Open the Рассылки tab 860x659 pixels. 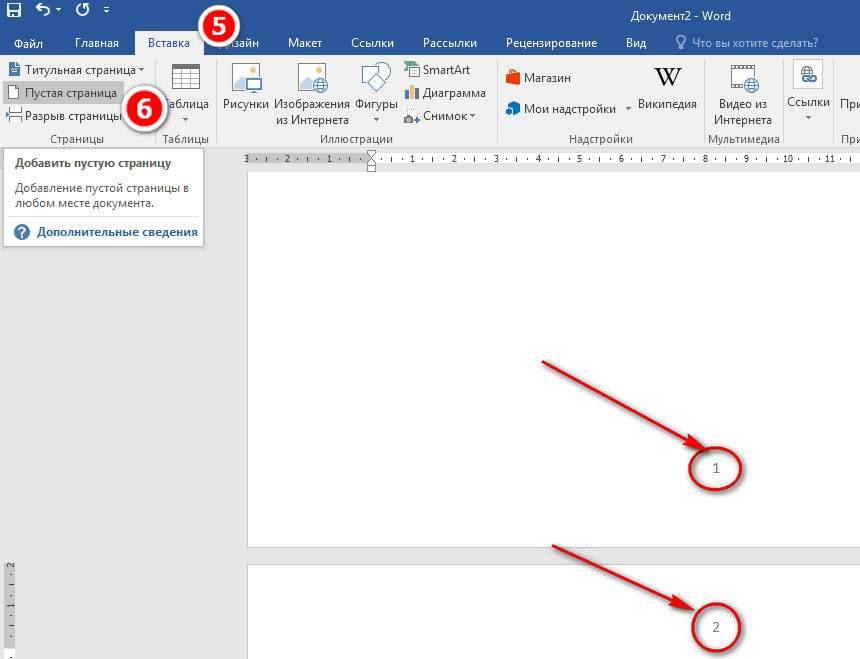click(450, 43)
